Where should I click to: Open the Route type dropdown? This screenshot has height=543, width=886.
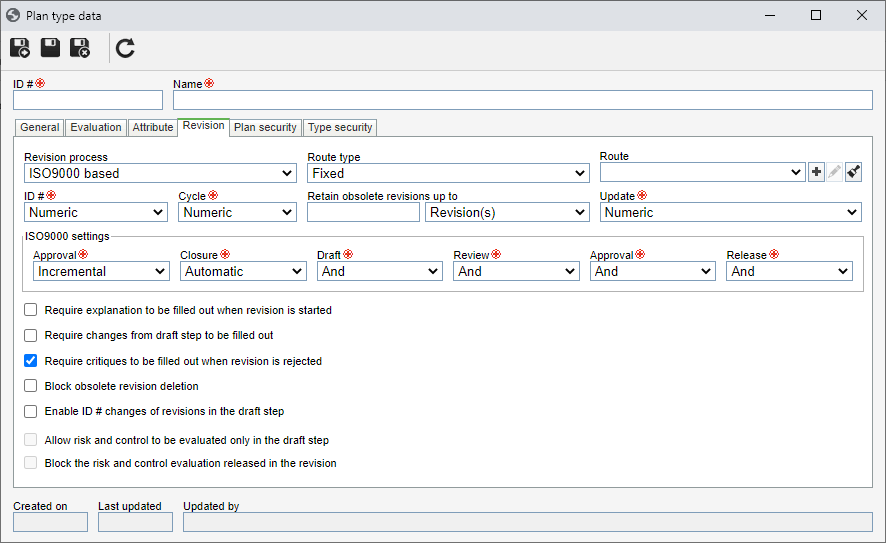[x=448, y=173]
